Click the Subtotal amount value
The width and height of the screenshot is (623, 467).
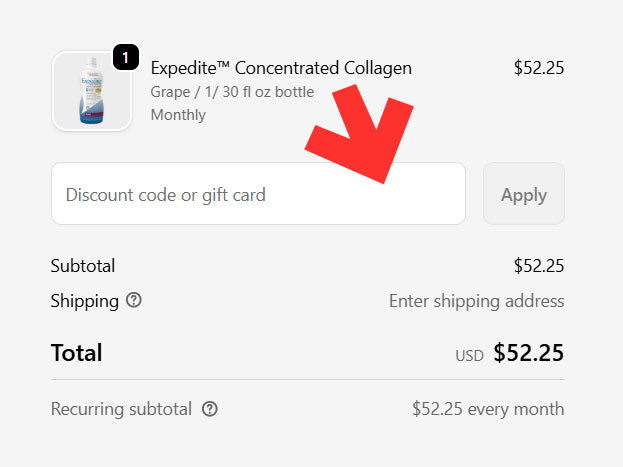coord(538,266)
